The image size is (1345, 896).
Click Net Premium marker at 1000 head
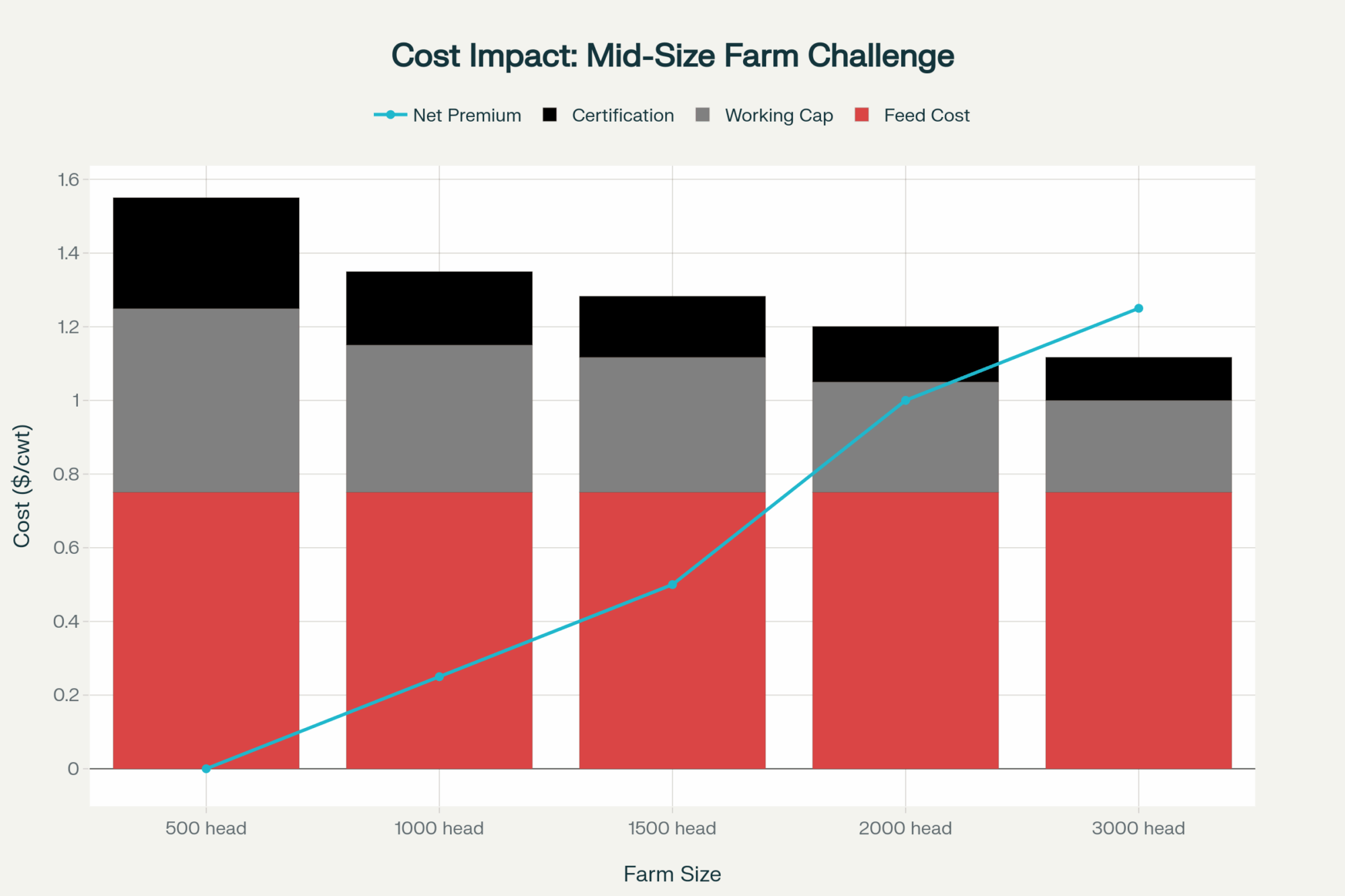coord(439,677)
